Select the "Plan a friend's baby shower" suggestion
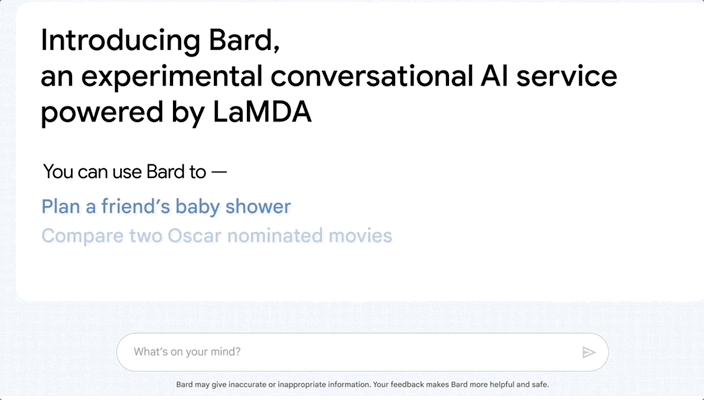This screenshot has height=400, width=704. click(x=166, y=207)
